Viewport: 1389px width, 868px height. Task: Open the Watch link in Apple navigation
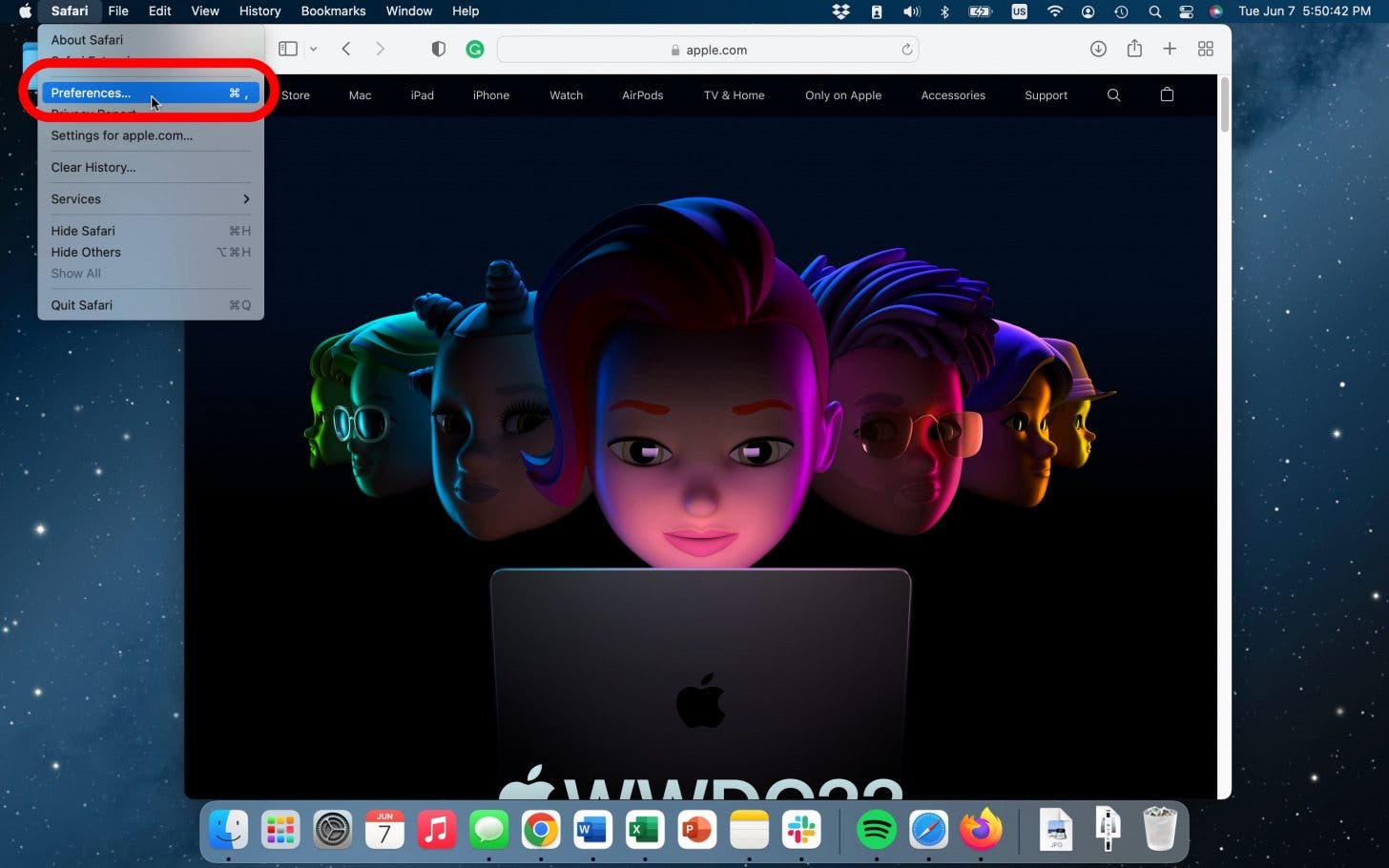coord(566,95)
